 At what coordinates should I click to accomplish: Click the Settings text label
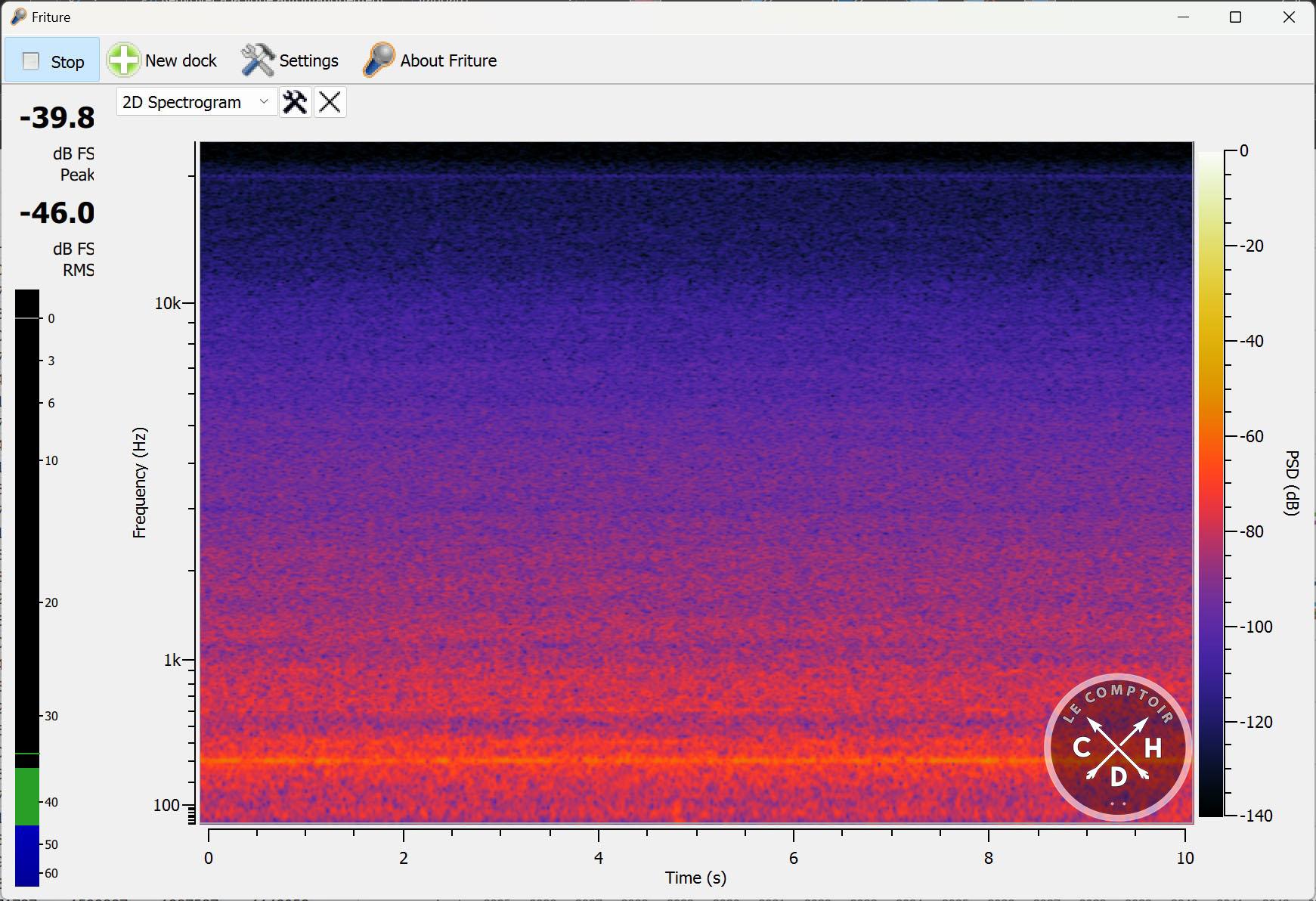click(308, 60)
